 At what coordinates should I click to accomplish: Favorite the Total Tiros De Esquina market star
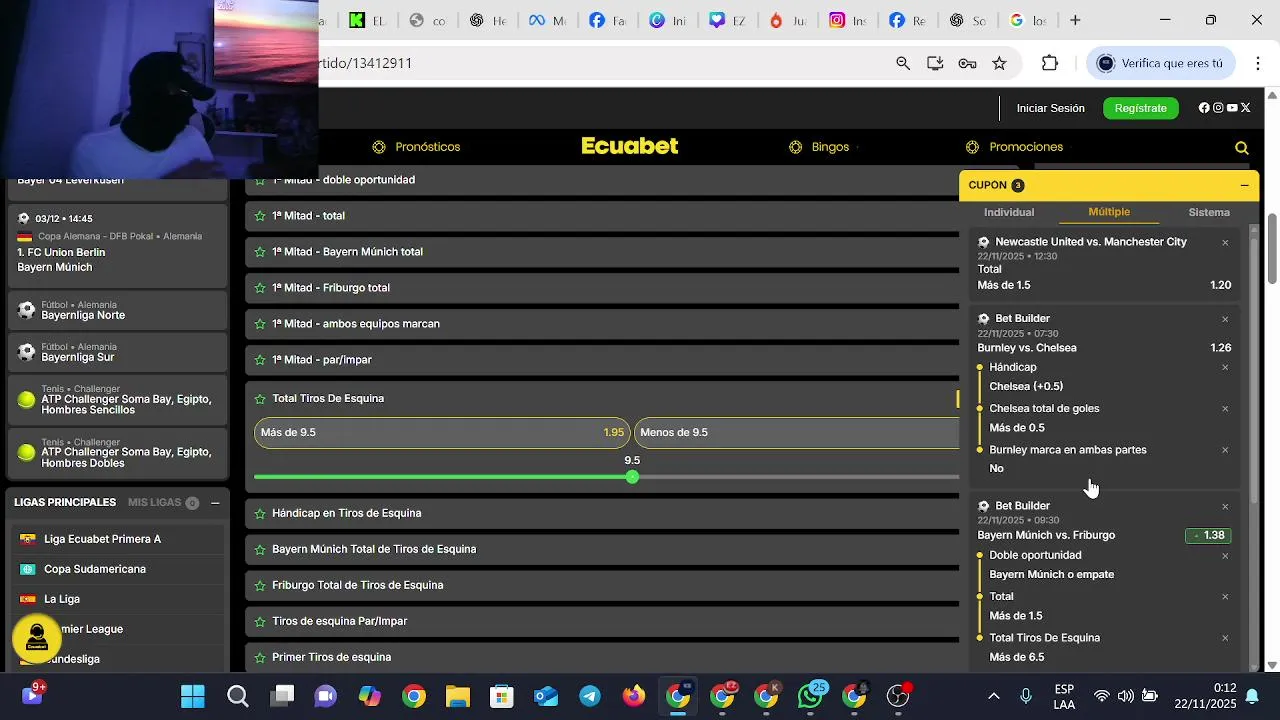[261, 399]
